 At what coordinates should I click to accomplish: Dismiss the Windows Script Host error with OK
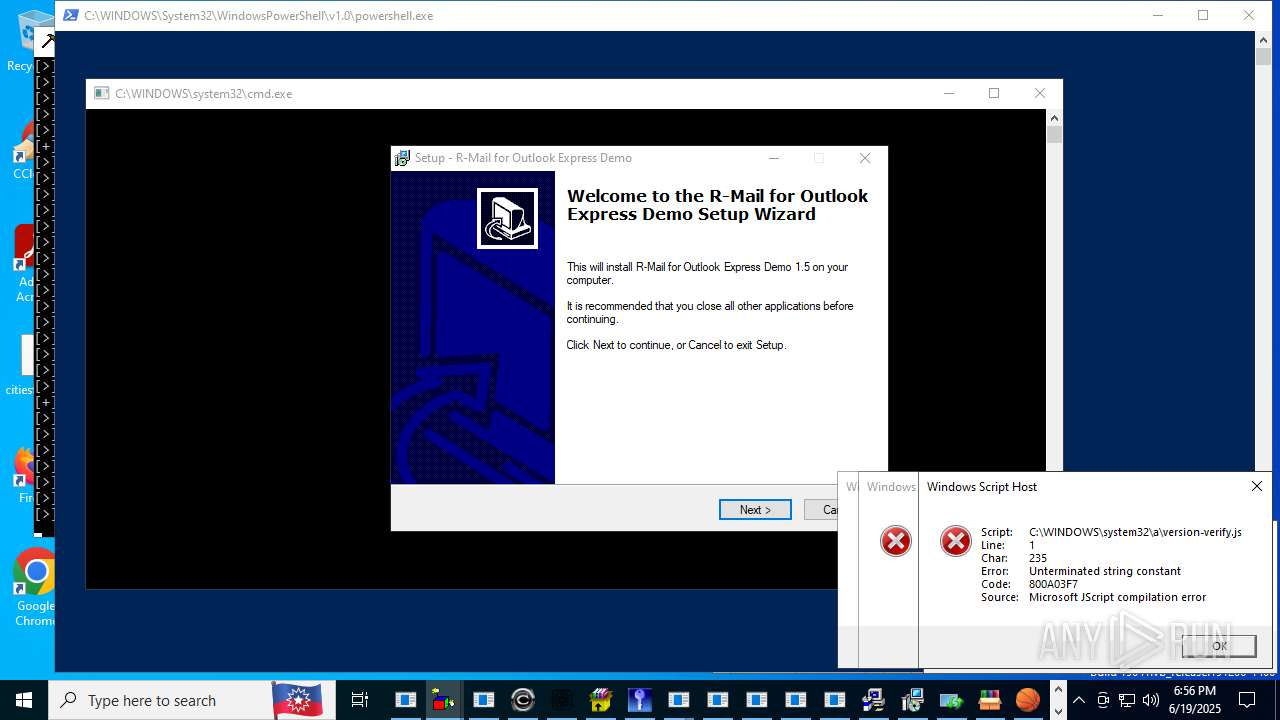(1219, 646)
